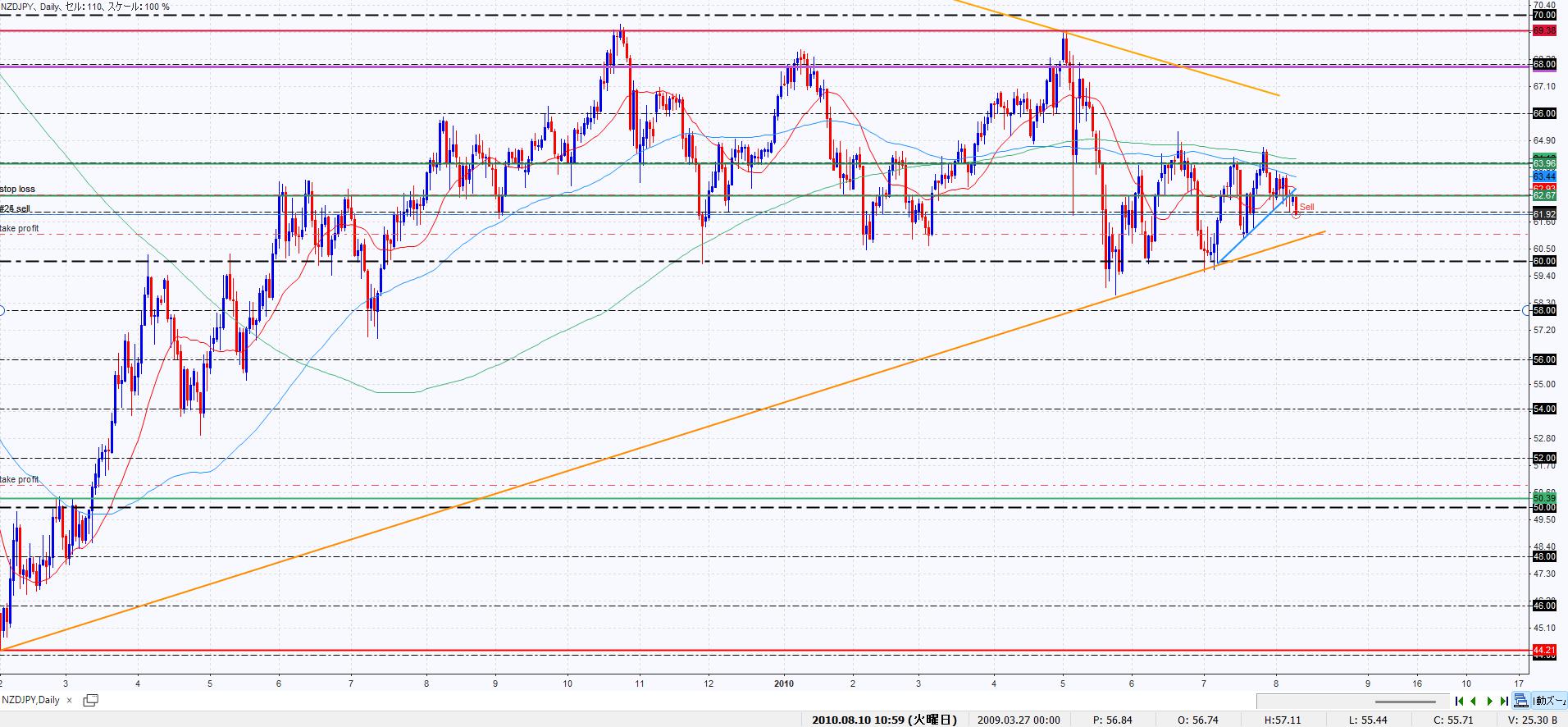Viewport: 1568px width, 727px height.
Task: Toggle the auto zoom button
Action: tap(1549, 701)
